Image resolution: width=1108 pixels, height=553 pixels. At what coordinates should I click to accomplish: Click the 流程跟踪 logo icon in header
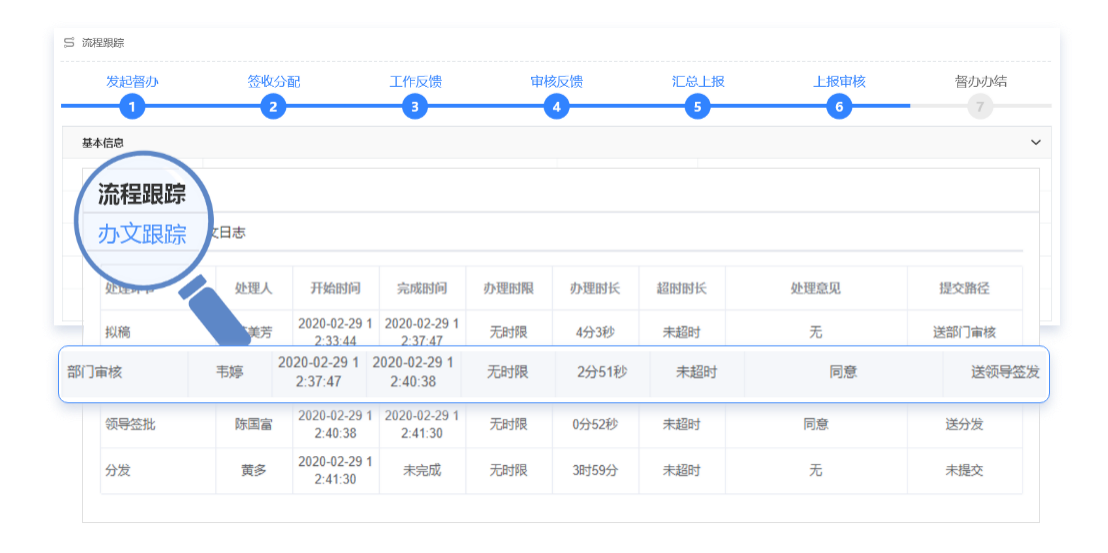(69, 43)
